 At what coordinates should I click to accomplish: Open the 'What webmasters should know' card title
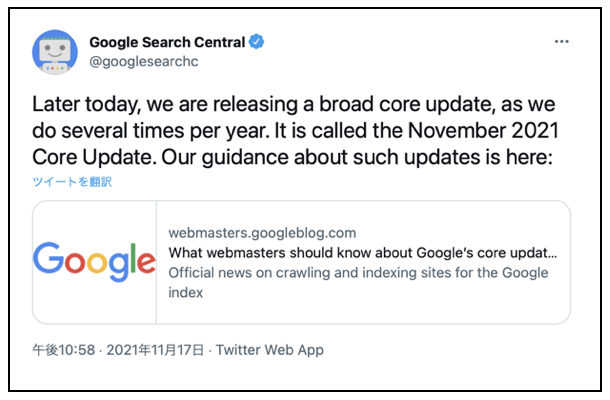362,253
